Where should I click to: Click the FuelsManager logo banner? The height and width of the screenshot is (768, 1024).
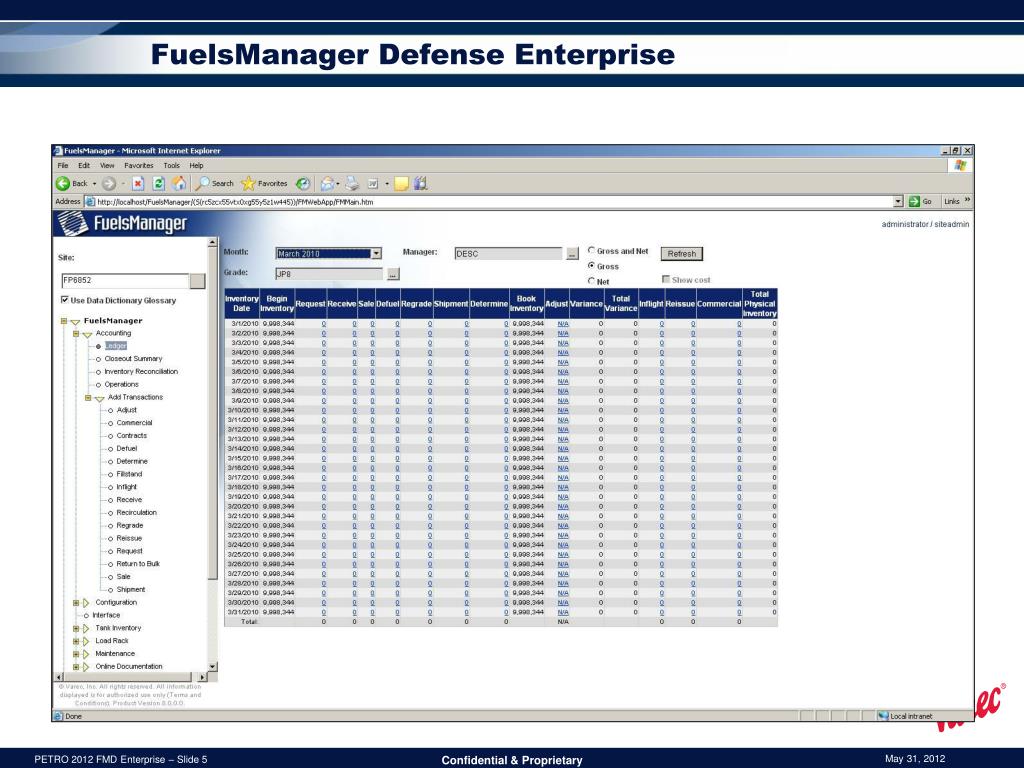pos(123,223)
